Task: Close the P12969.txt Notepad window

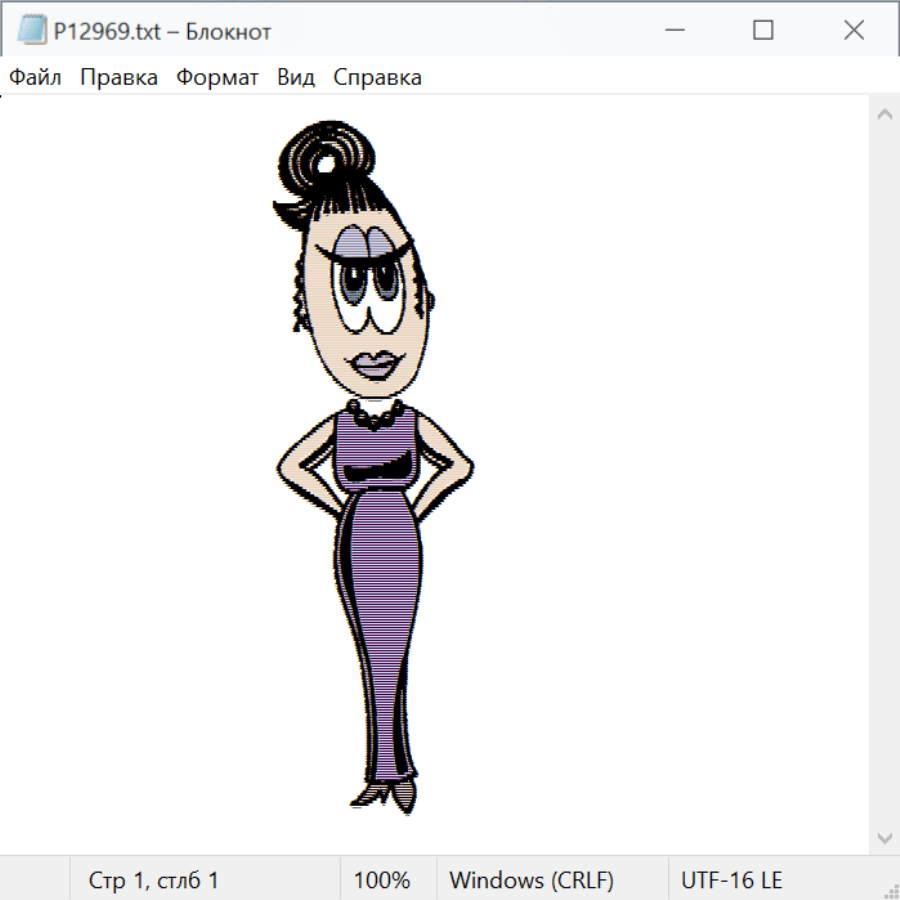Action: pos(853,31)
